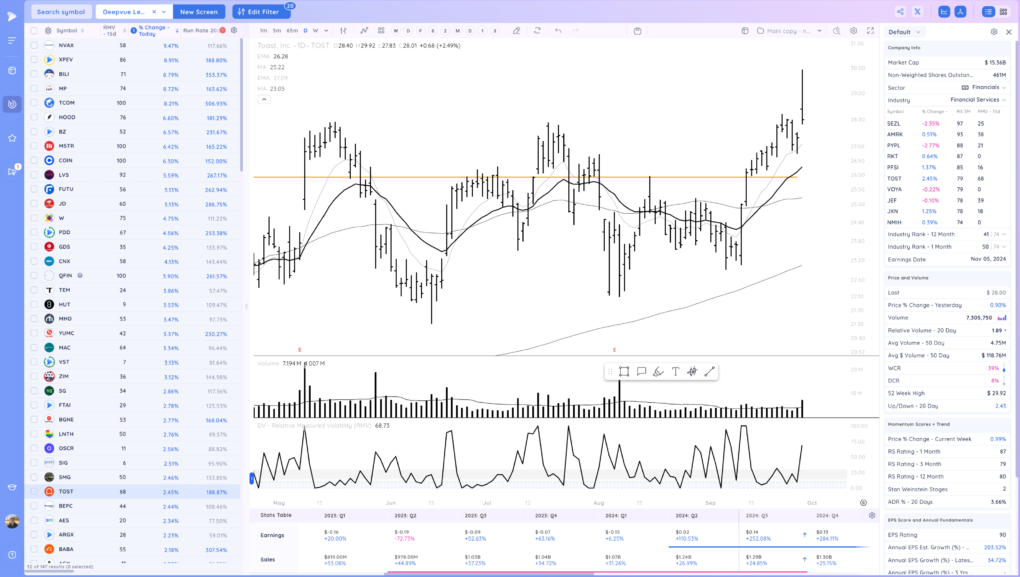Image resolution: width=1020 pixels, height=577 pixels.
Task: Tick the checkbox next to NVAX
Action: point(34,45)
